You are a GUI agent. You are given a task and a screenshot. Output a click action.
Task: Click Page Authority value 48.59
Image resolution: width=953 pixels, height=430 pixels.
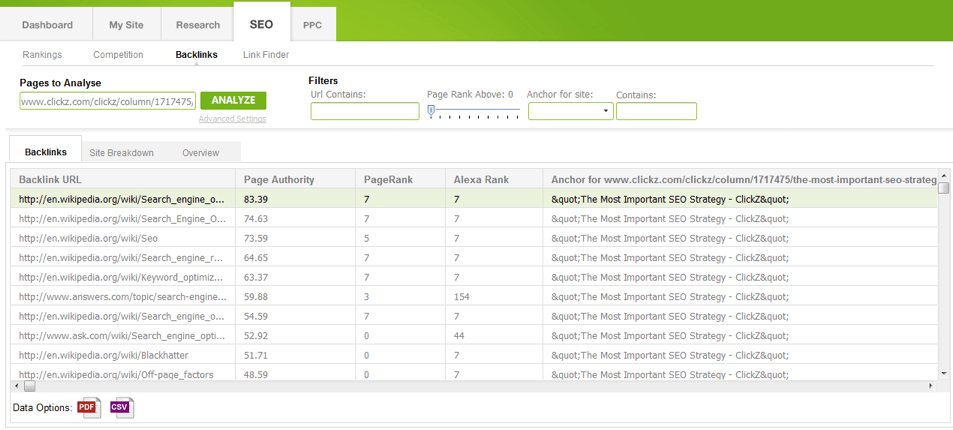pos(256,375)
